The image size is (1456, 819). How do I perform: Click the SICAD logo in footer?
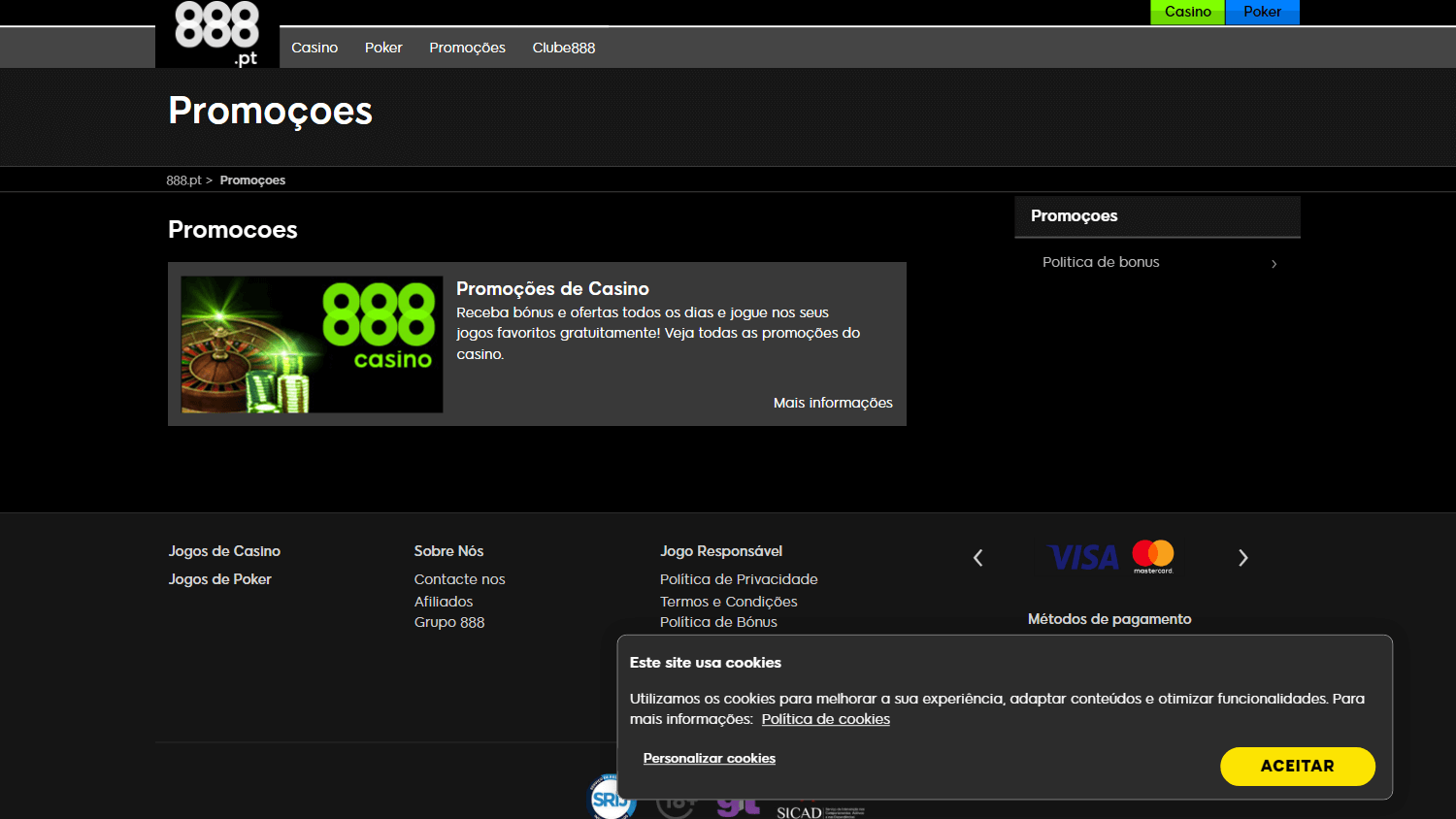coord(820,811)
